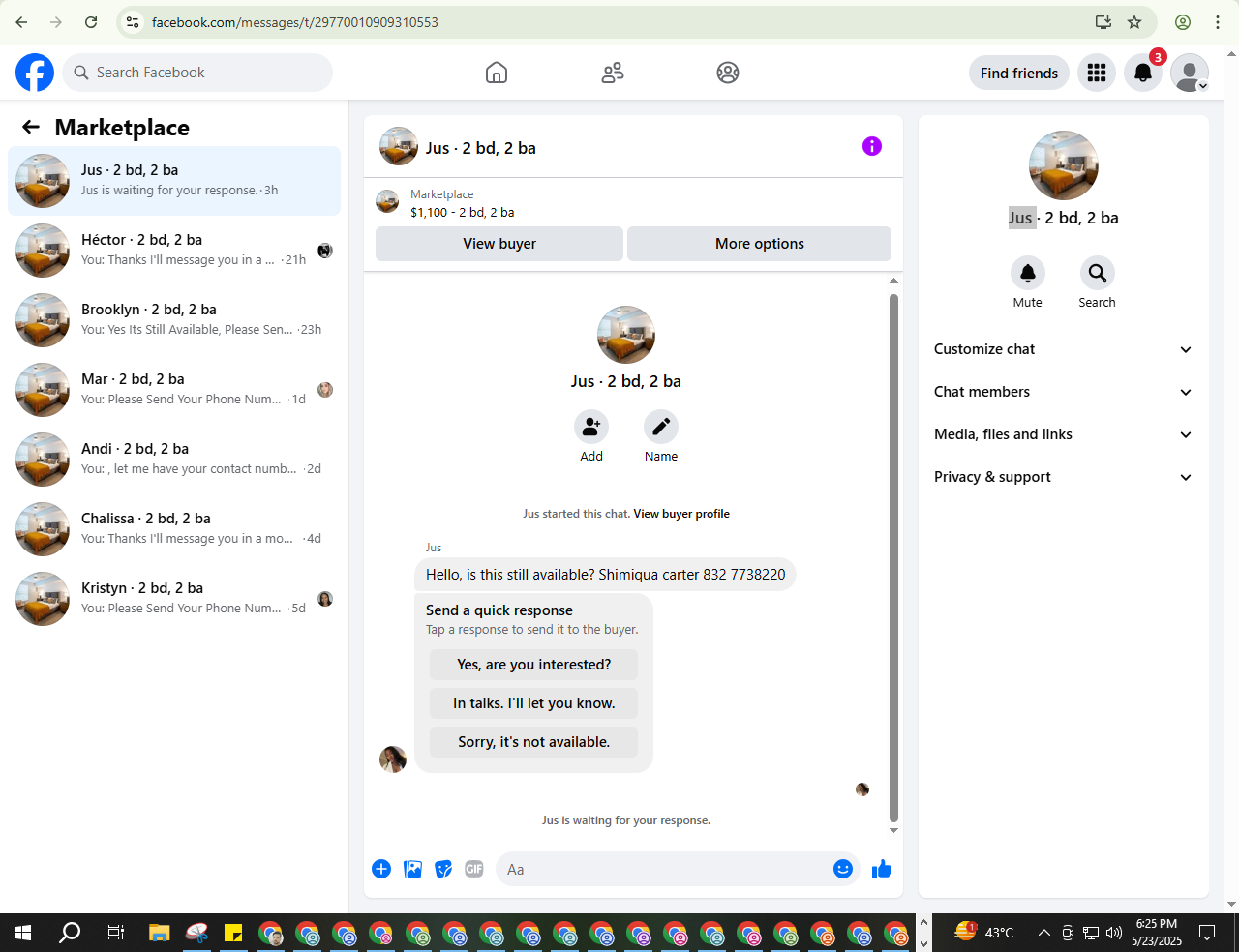
Task: Click the Add people icon in chat
Action: click(x=591, y=427)
